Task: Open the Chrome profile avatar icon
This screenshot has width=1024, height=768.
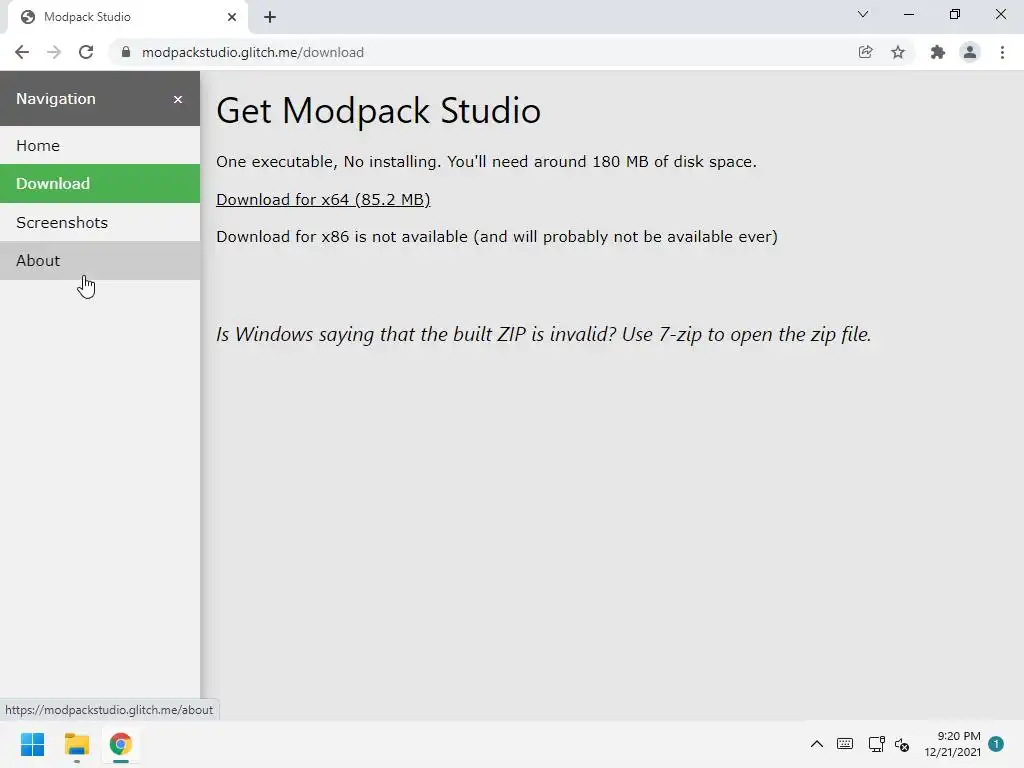Action: (970, 52)
